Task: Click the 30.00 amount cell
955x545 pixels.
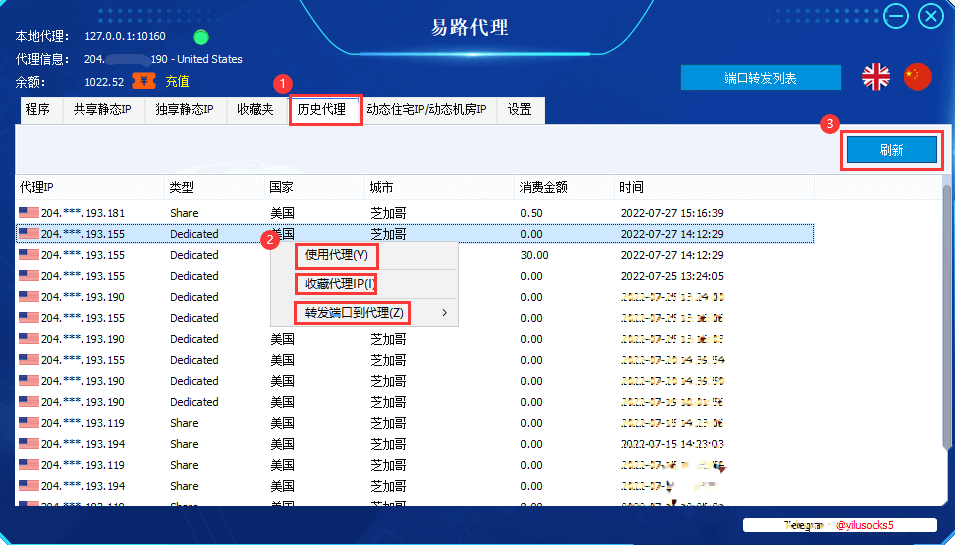Action: [x=534, y=256]
